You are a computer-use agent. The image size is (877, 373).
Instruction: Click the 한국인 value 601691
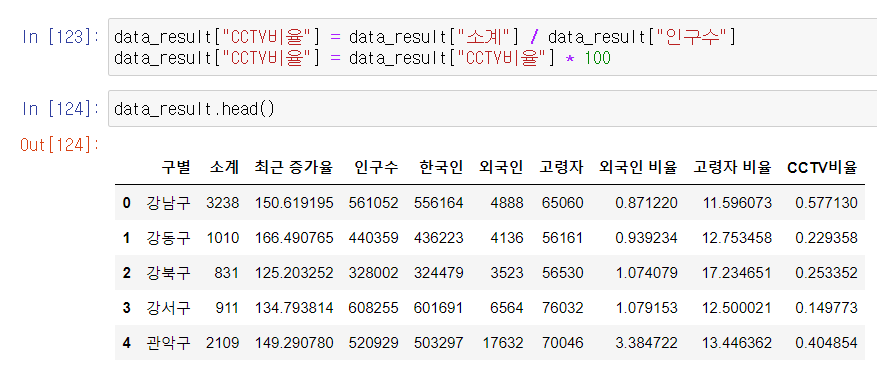tap(439, 308)
